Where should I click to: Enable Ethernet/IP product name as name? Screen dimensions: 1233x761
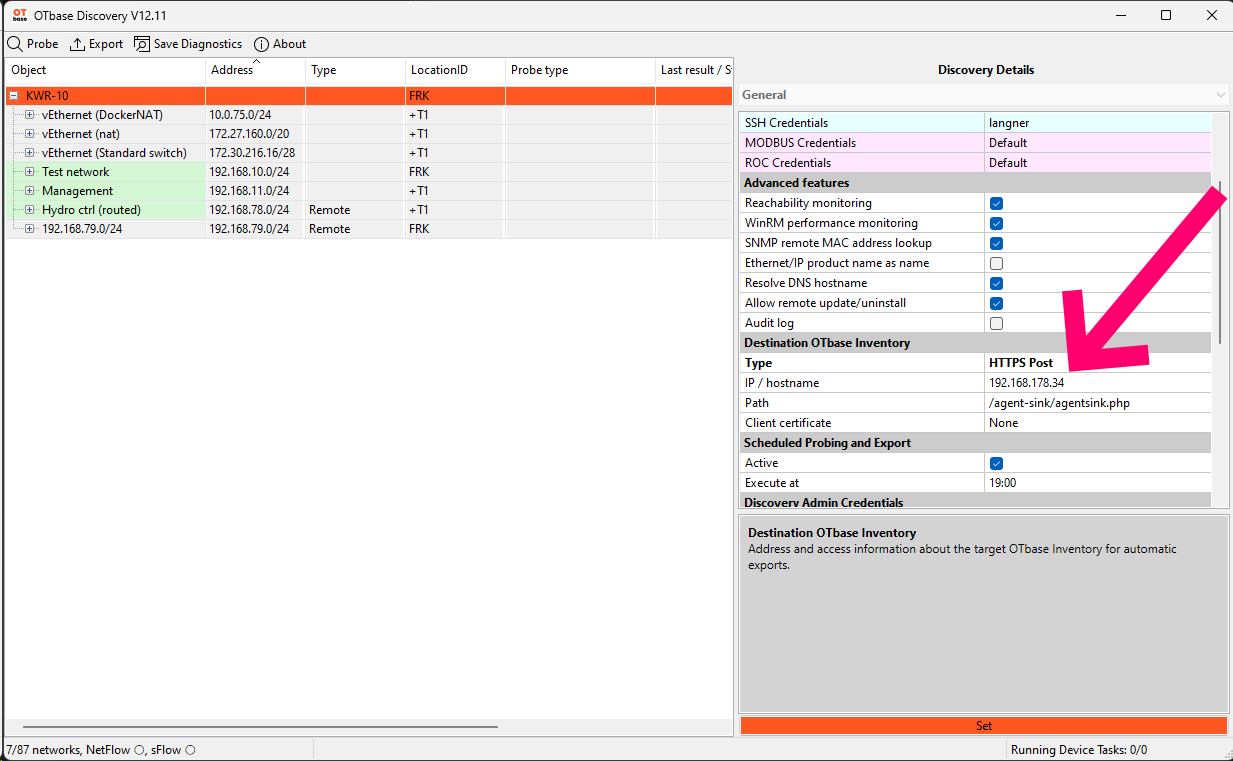(996, 263)
